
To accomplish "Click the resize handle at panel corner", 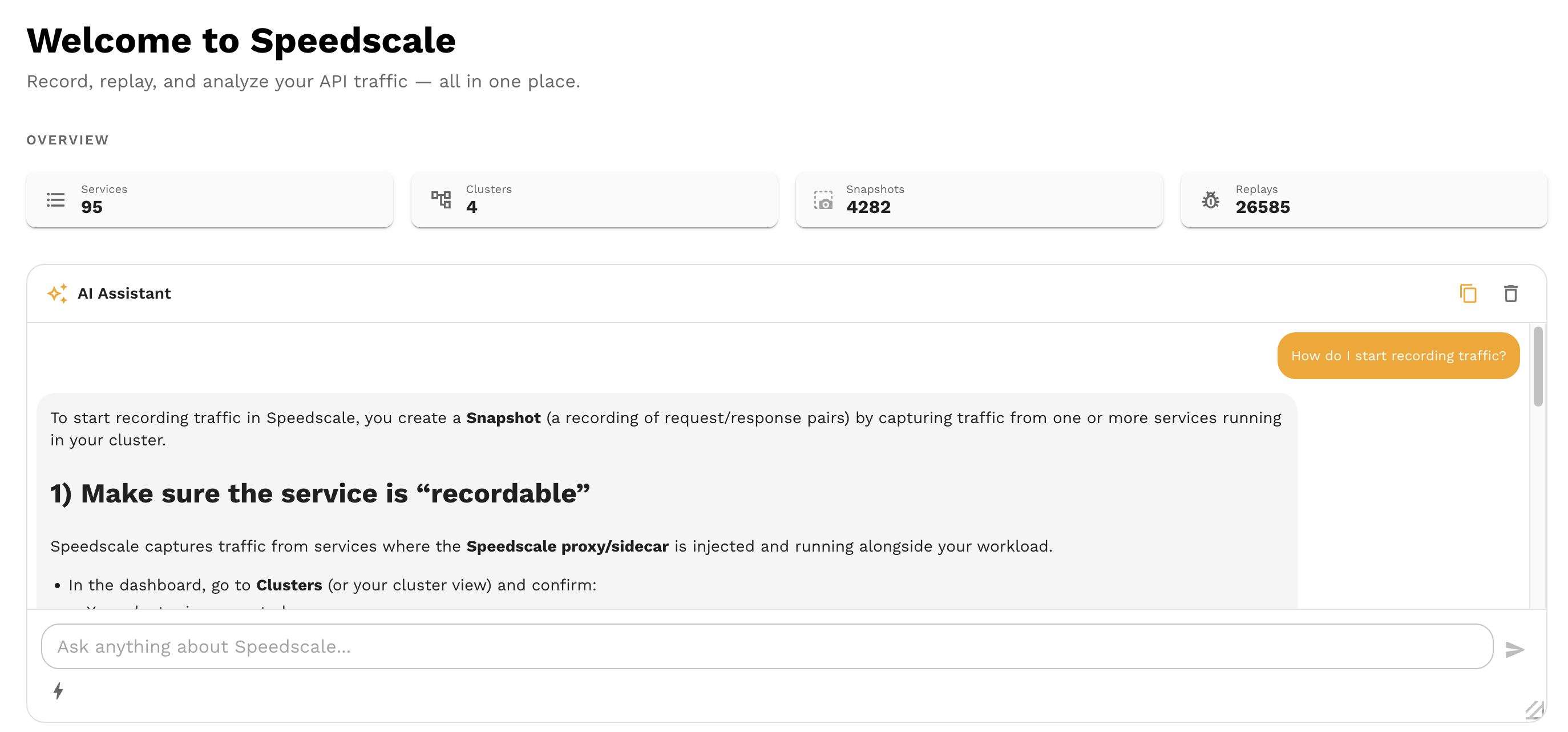I will tap(1534, 710).
